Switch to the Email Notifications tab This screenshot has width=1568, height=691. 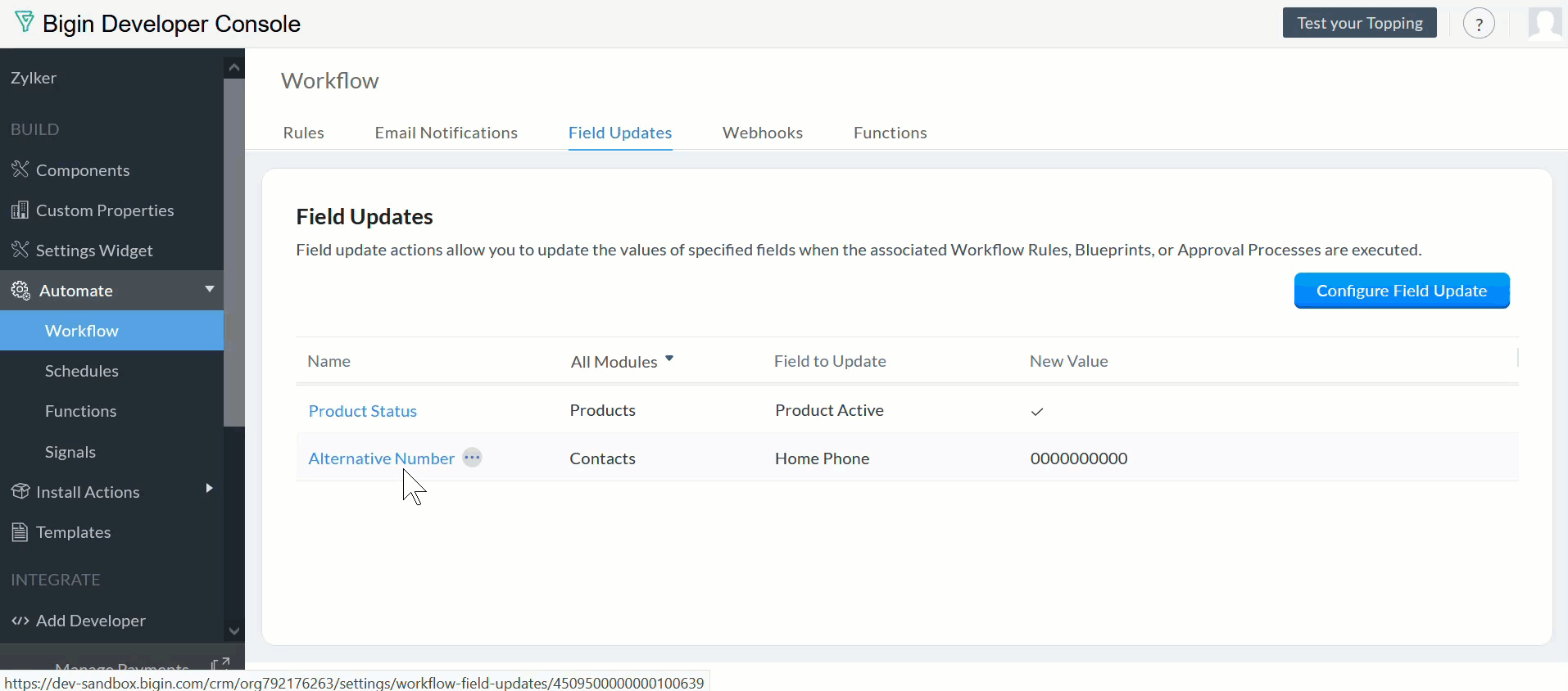pos(446,133)
